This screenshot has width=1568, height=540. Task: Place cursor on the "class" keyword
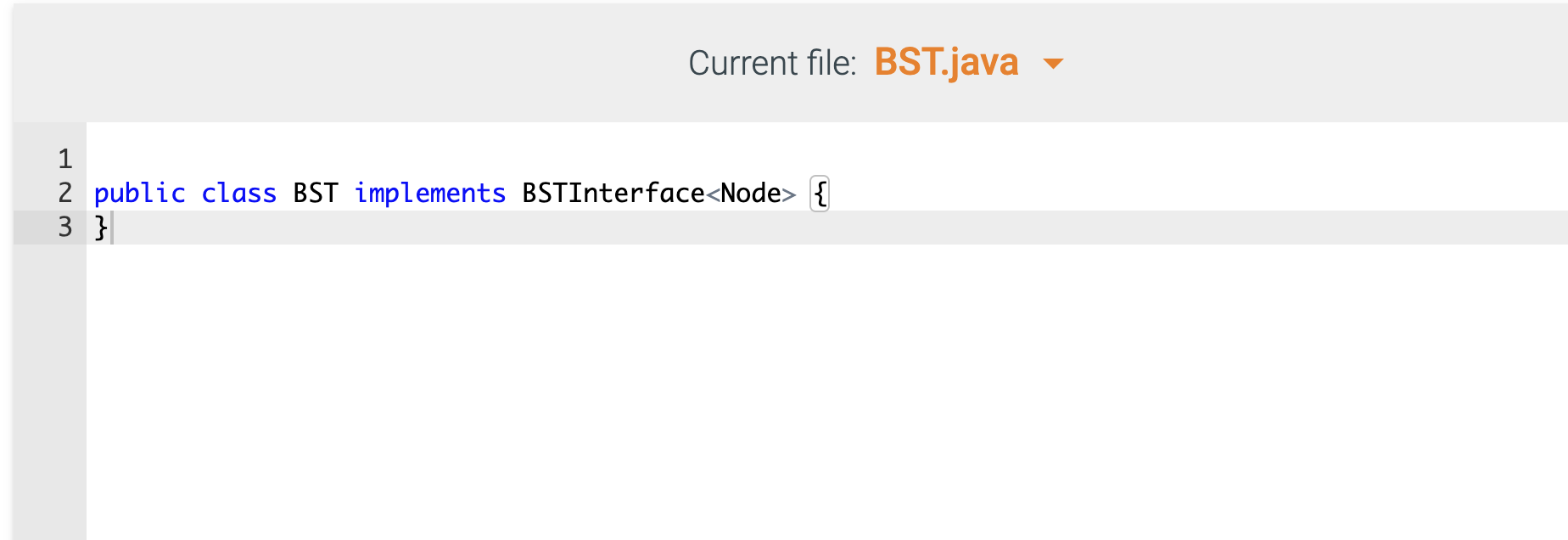238,194
